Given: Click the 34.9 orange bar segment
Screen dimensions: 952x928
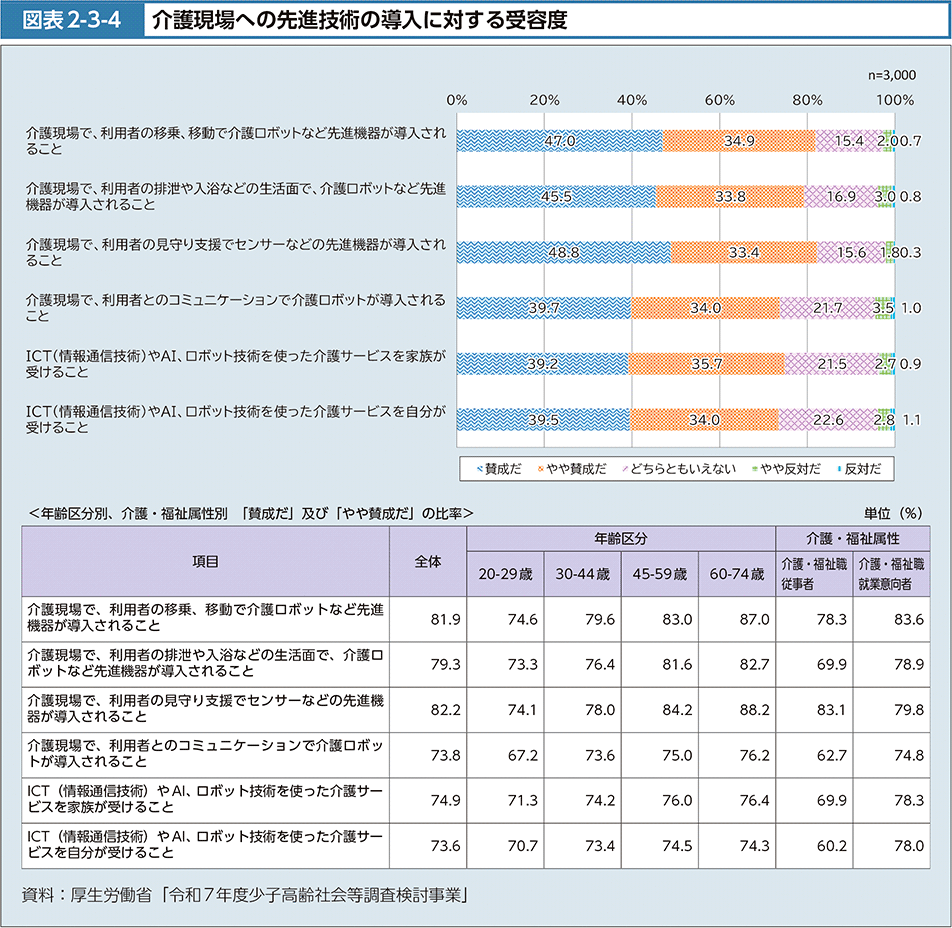Looking at the screenshot, I should (x=739, y=141).
